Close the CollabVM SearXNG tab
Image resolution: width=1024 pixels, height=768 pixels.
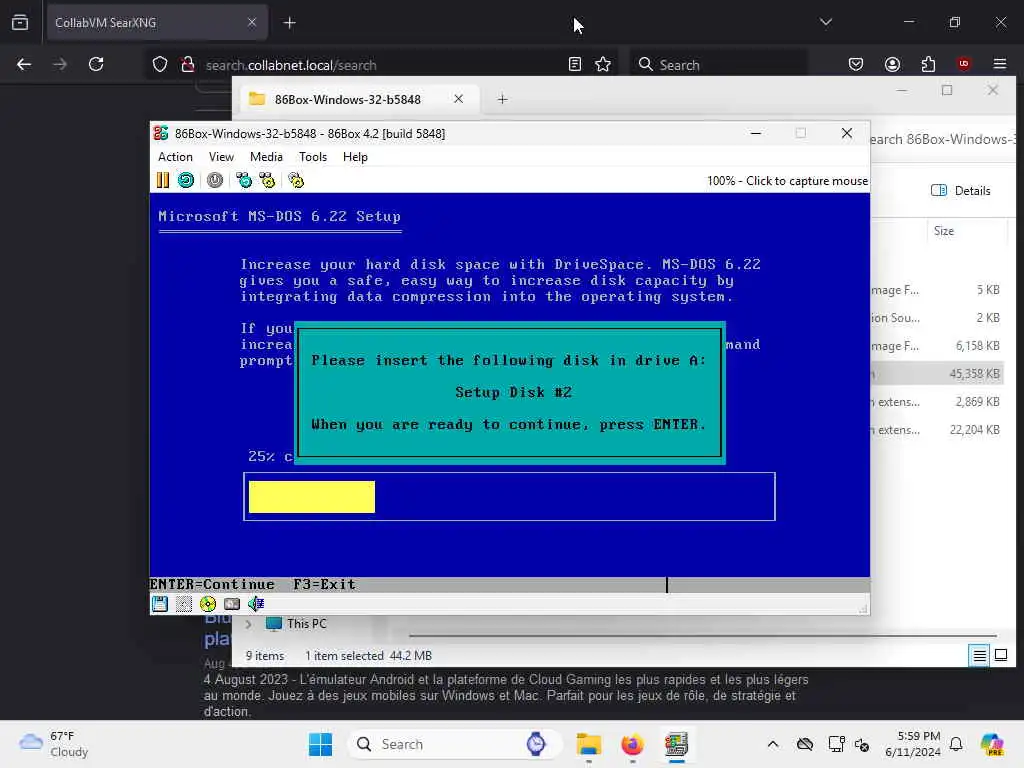pos(252,23)
